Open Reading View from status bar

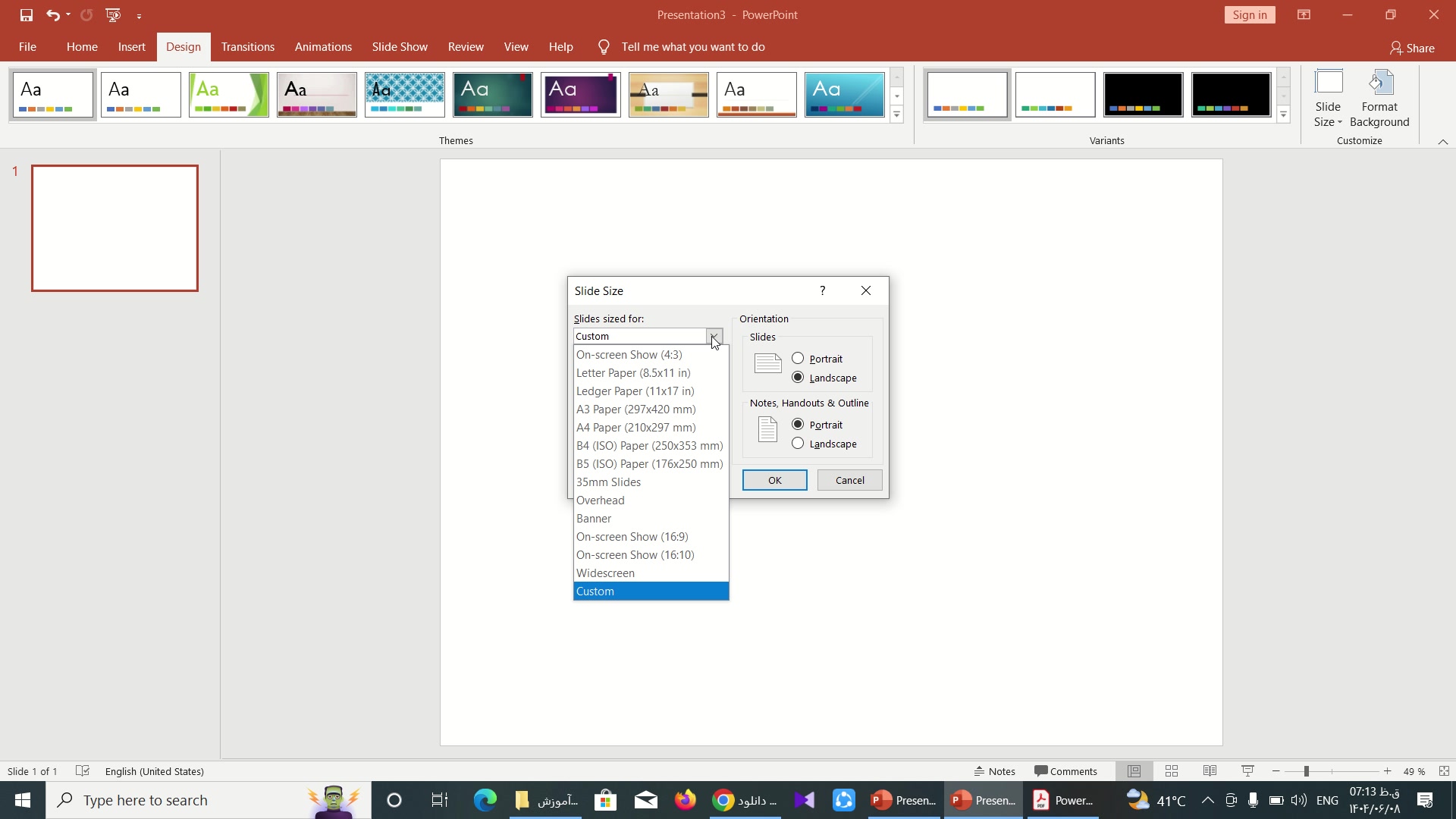(1210, 771)
